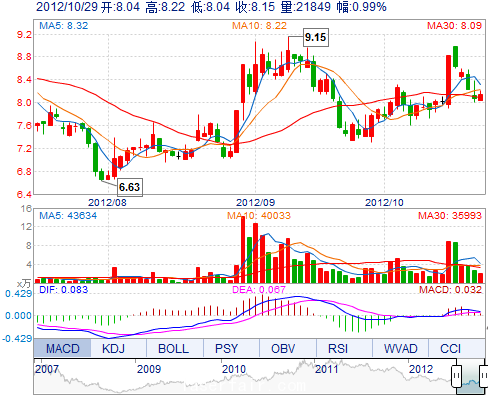Click the price chart MA30: 8.09 legend
Viewport: 488px width, 395px height.
(454, 26)
